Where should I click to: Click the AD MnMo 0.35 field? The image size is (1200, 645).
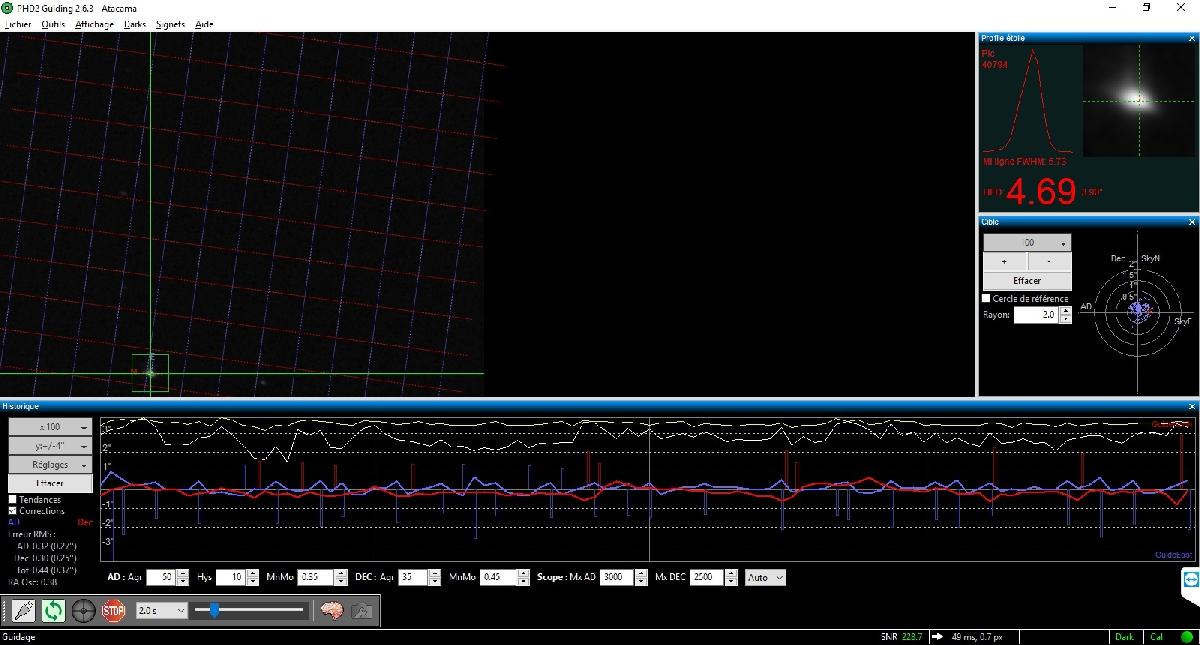[x=313, y=577]
